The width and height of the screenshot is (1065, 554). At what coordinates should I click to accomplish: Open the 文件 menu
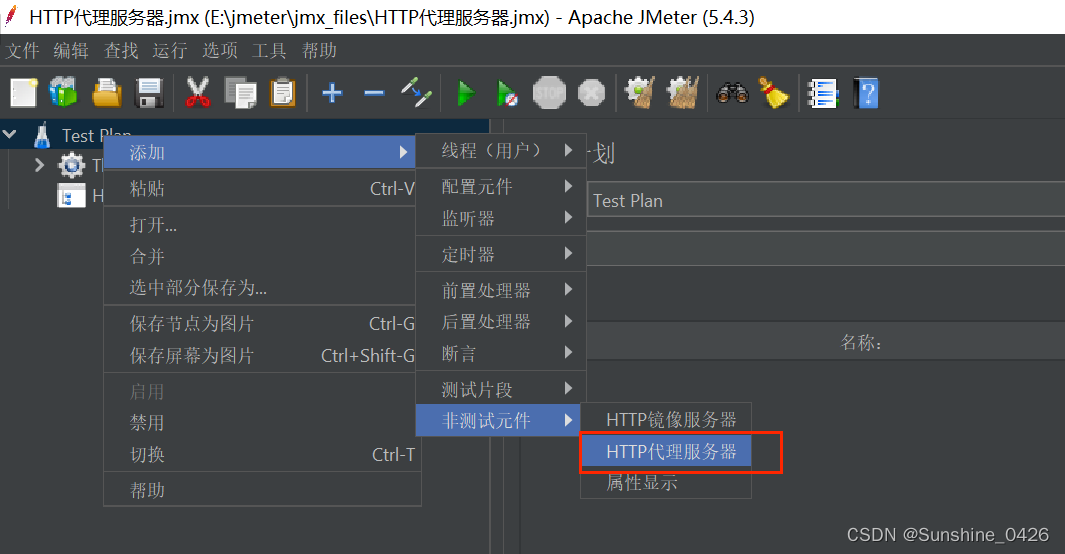point(22,51)
